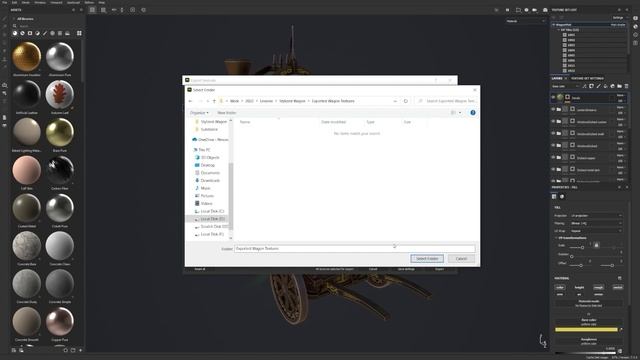Switch to Texture Set Settings tab
The image size is (640, 360).
(587, 78)
